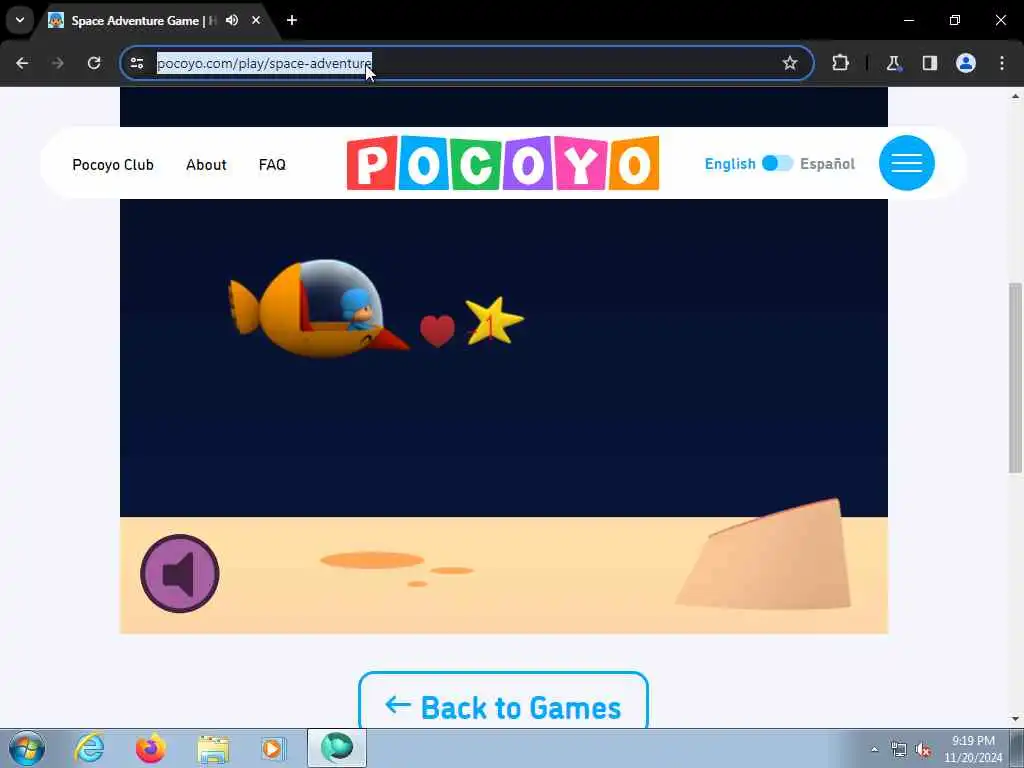Launch Internet Explorer from taskbar
This screenshot has height=768, width=1024.
pos(89,748)
